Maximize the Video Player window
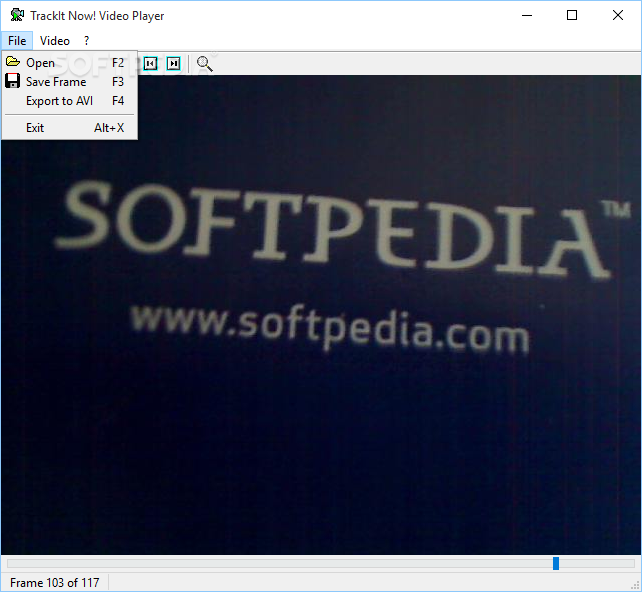This screenshot has width=642, height=592. click(572, 16)
